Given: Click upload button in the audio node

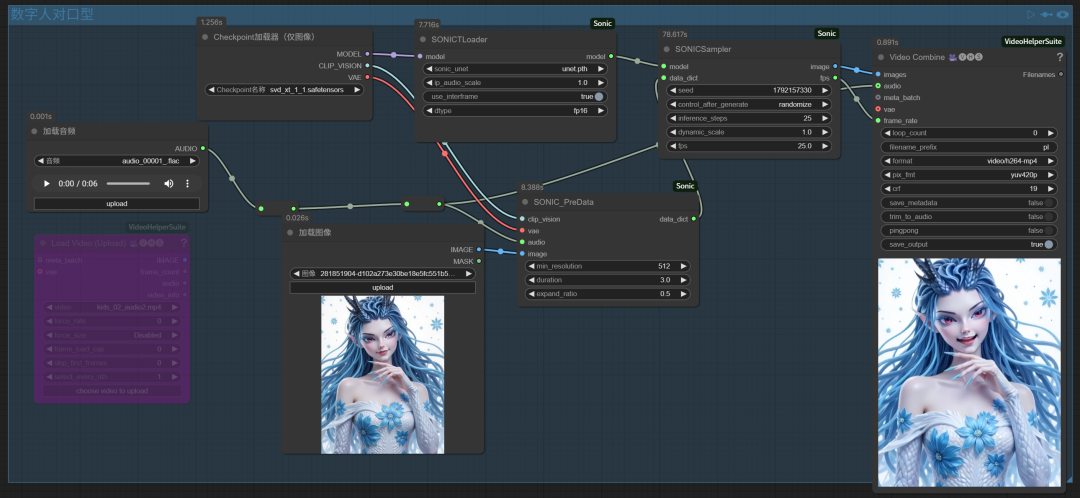Looking at the screenshot, I should (x=116, y=203).
